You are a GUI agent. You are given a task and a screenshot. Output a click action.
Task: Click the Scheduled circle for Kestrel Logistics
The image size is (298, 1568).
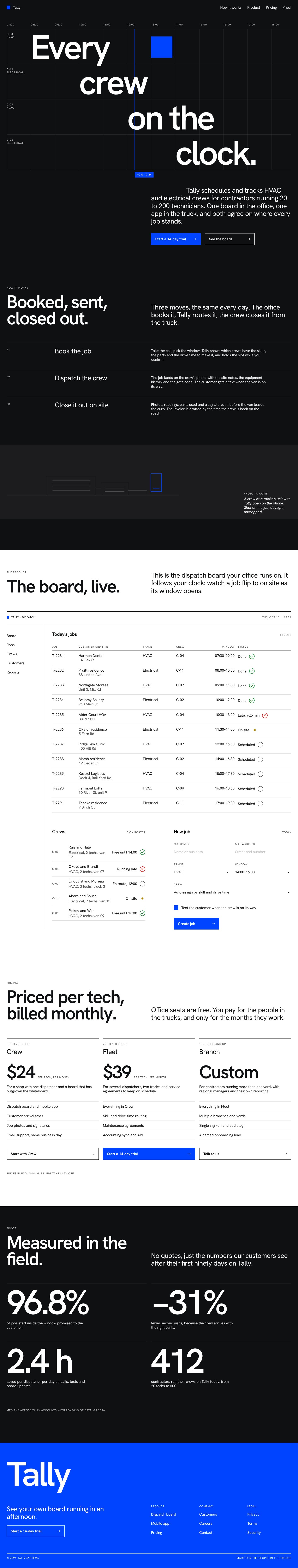click(x=260, y=774)
